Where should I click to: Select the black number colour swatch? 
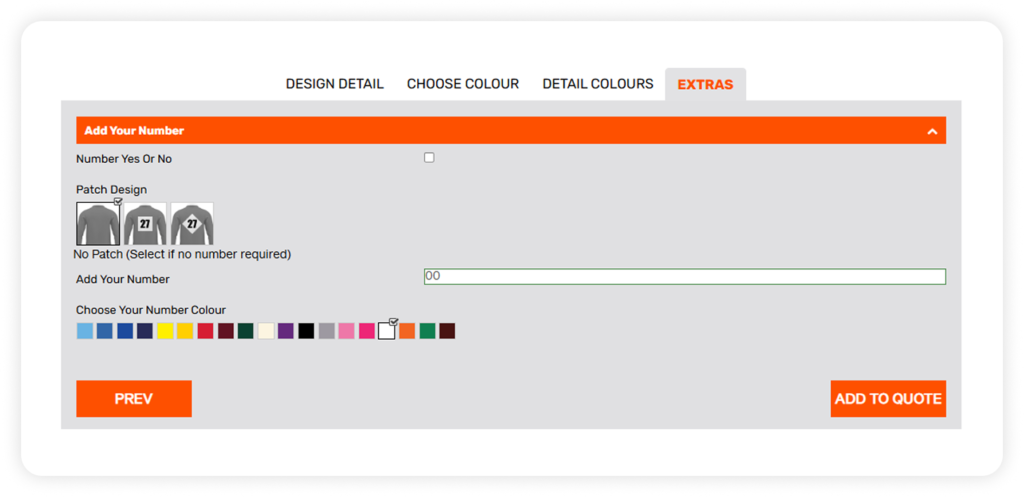[x=306, y=331]
